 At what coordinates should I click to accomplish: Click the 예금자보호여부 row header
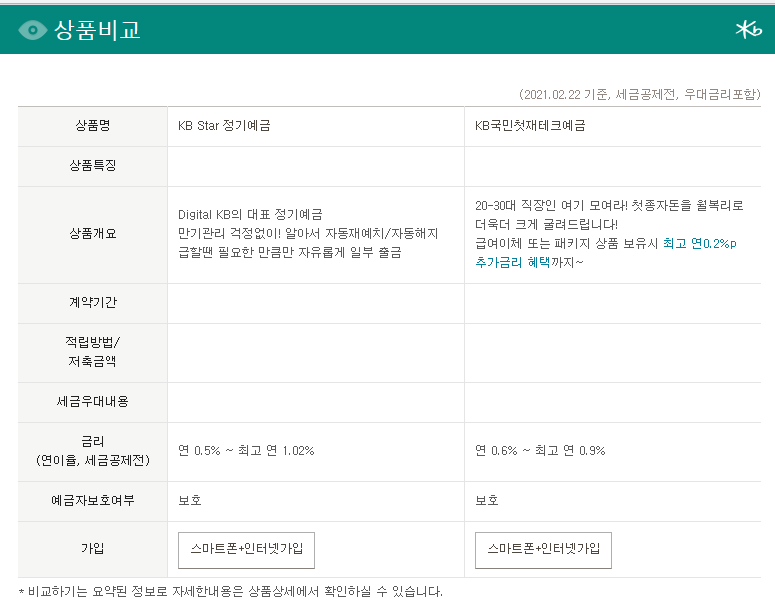click(x=92, y=500)
